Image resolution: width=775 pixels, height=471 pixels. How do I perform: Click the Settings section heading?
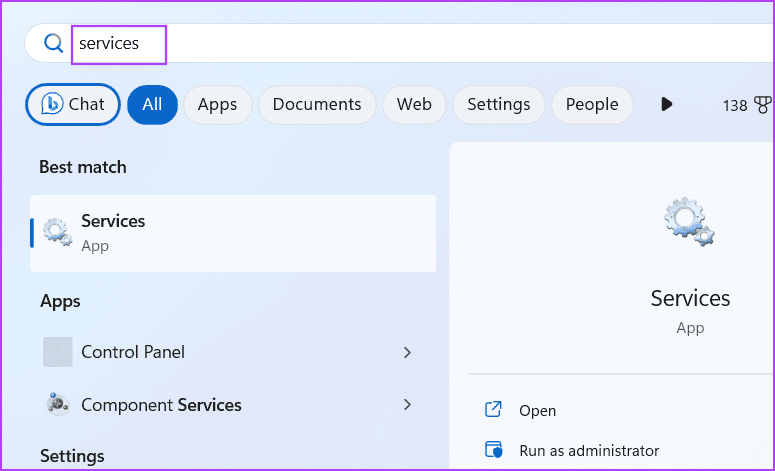point(72,456)
